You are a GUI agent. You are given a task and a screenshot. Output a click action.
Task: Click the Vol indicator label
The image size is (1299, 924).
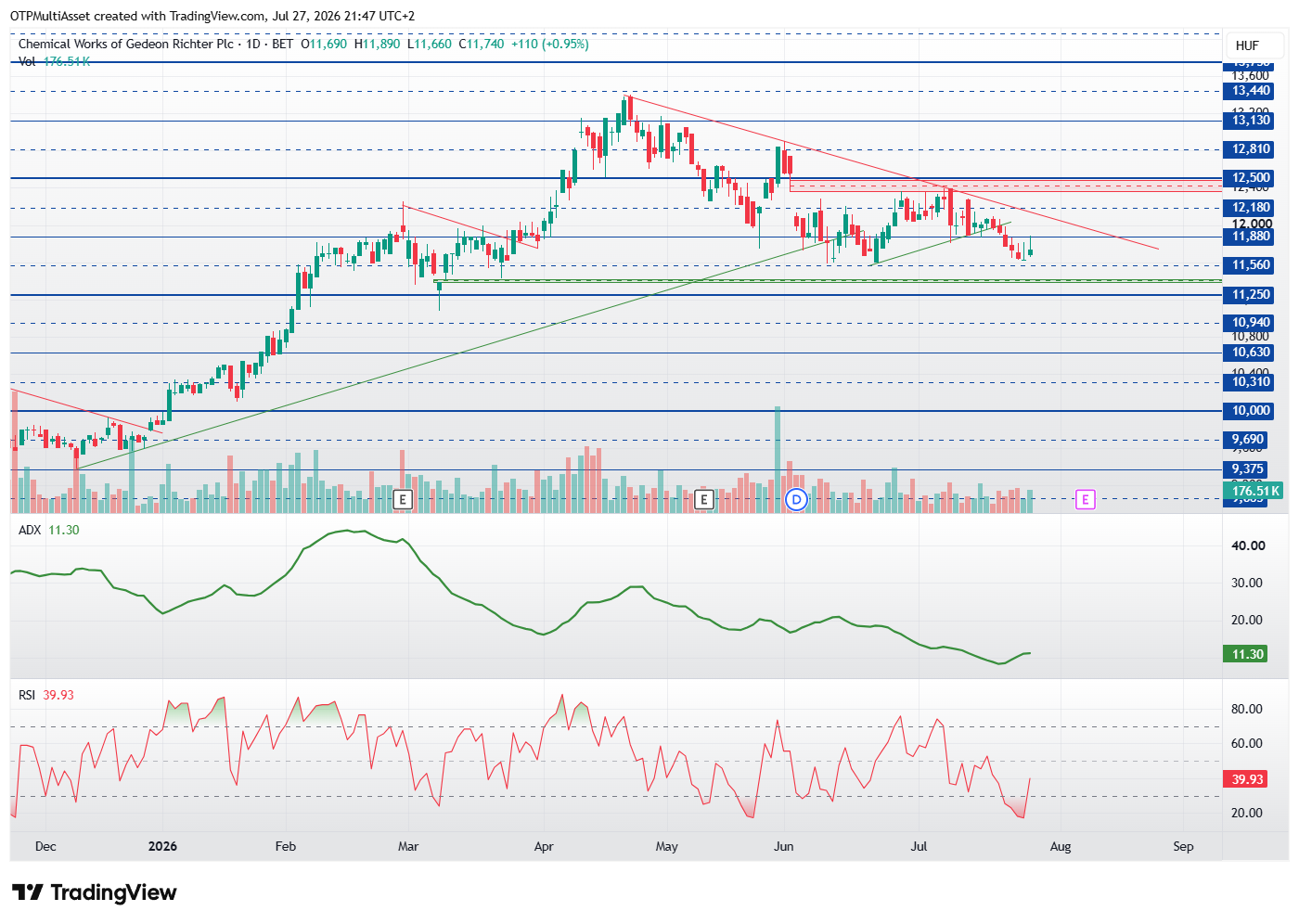[27, 61]
